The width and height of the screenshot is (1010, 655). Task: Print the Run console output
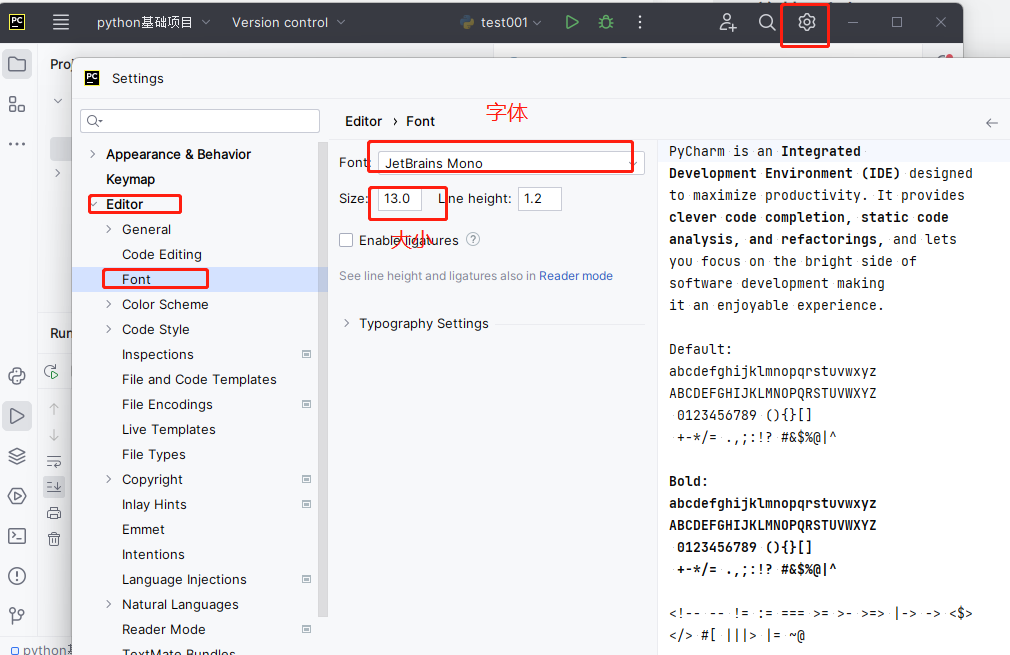tap(54, 513)
